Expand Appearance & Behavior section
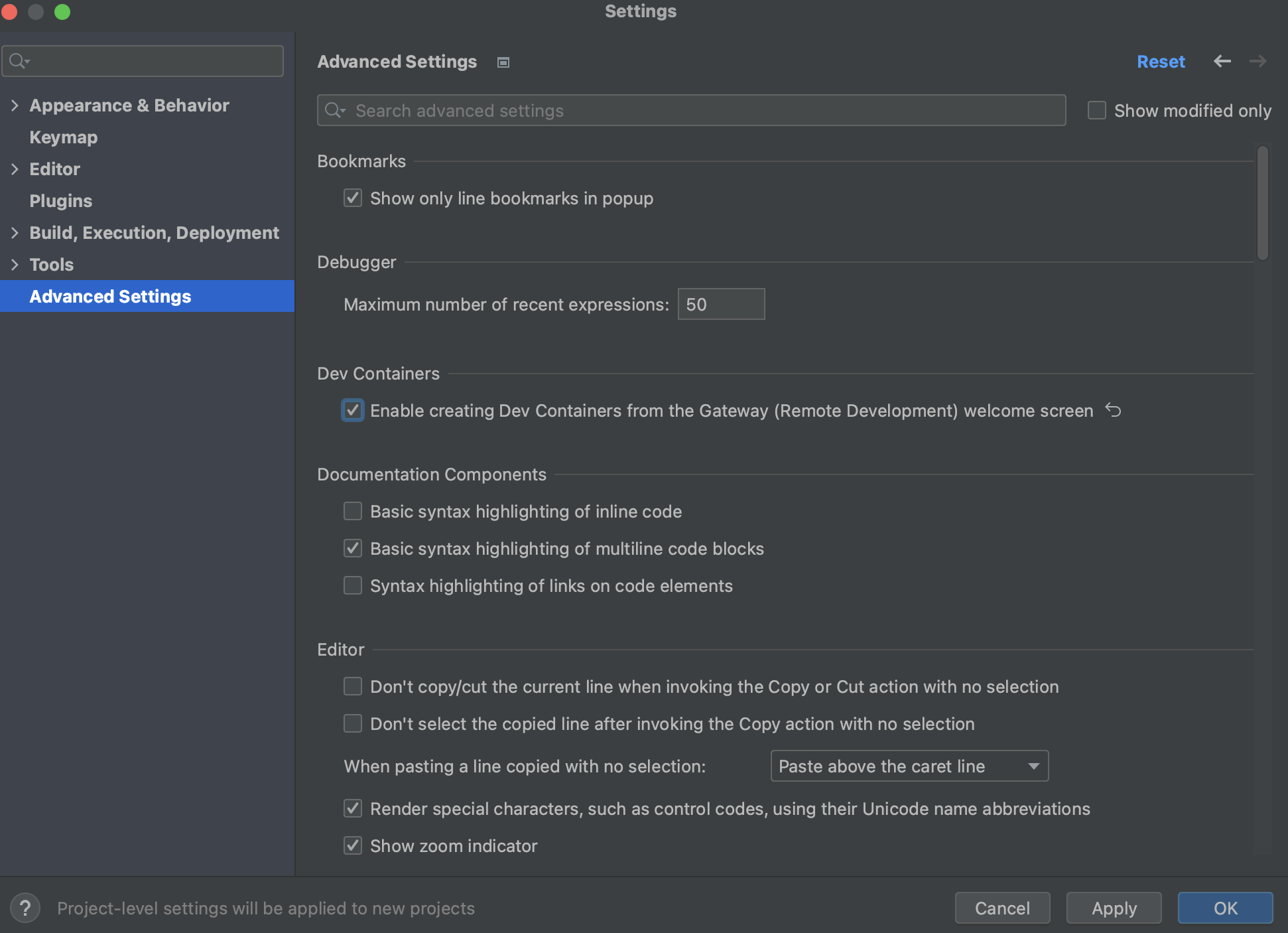1288x933 pixels. 15,105
